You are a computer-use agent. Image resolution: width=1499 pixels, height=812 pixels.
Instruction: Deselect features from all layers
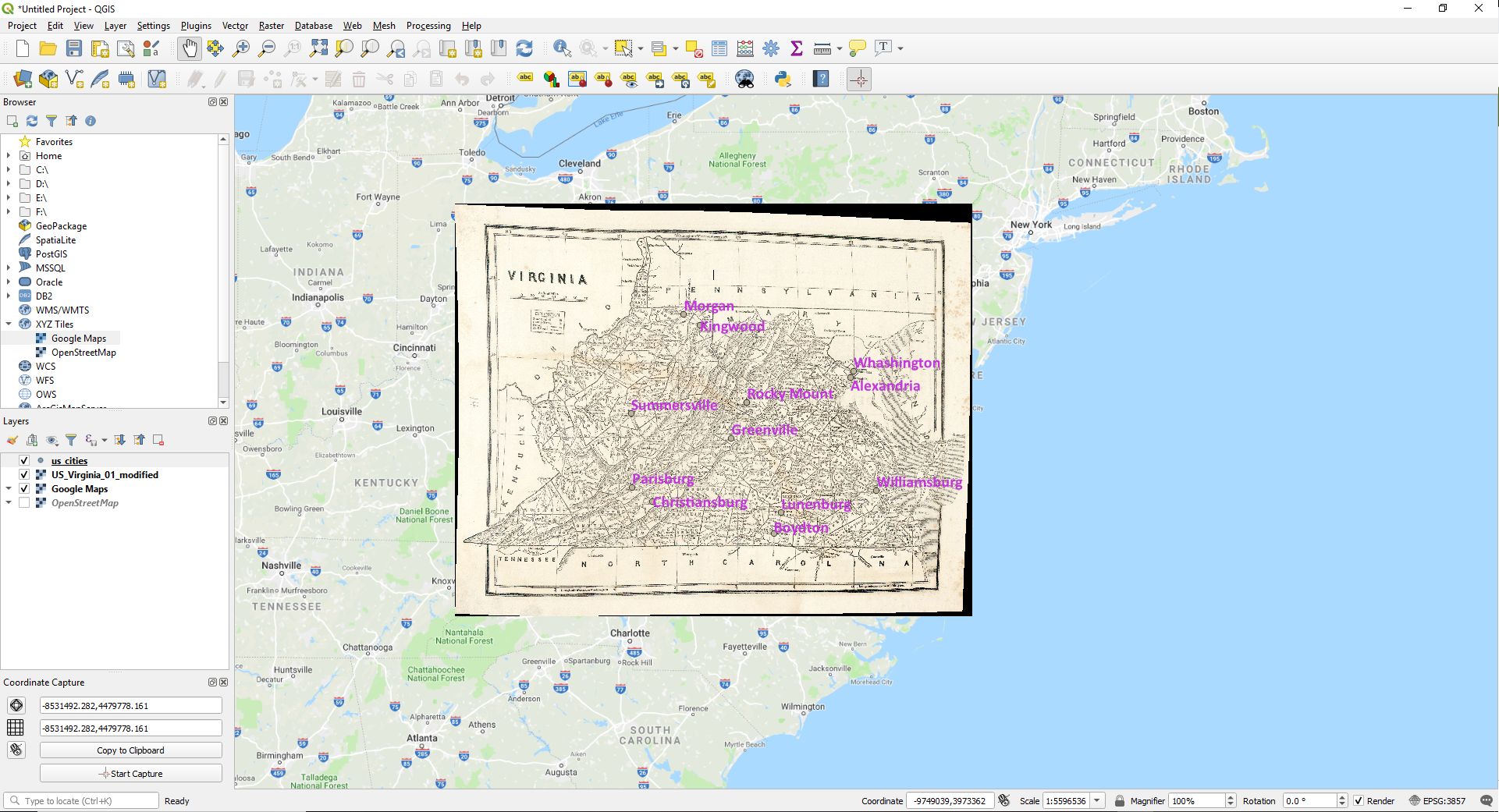[x=694, y=48]
